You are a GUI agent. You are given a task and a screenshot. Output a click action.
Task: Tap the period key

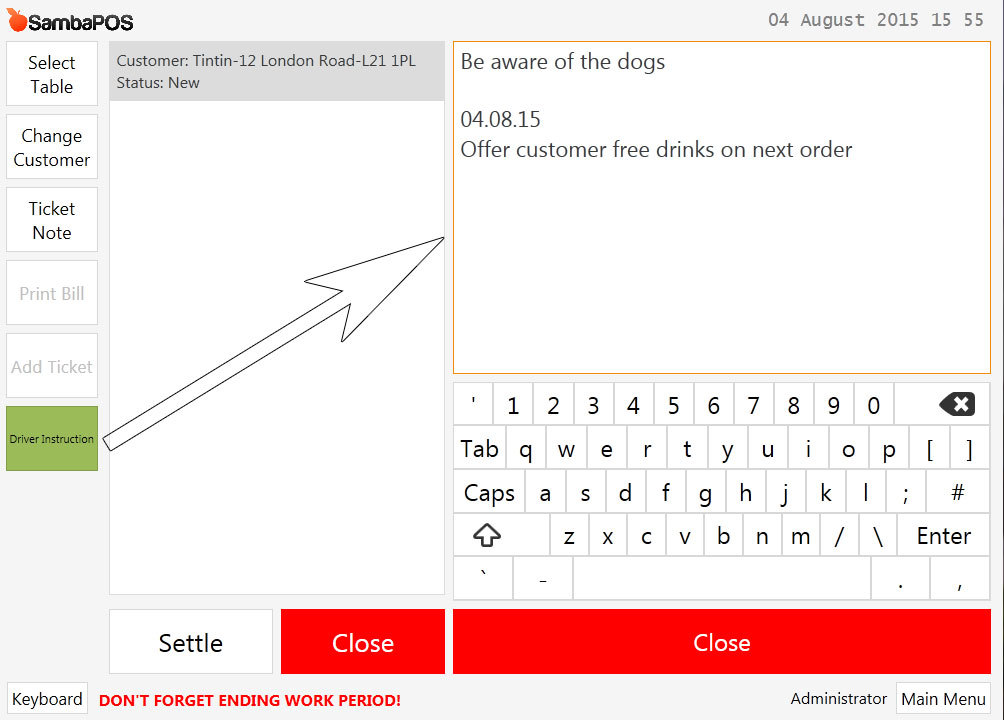pos(900,578)
